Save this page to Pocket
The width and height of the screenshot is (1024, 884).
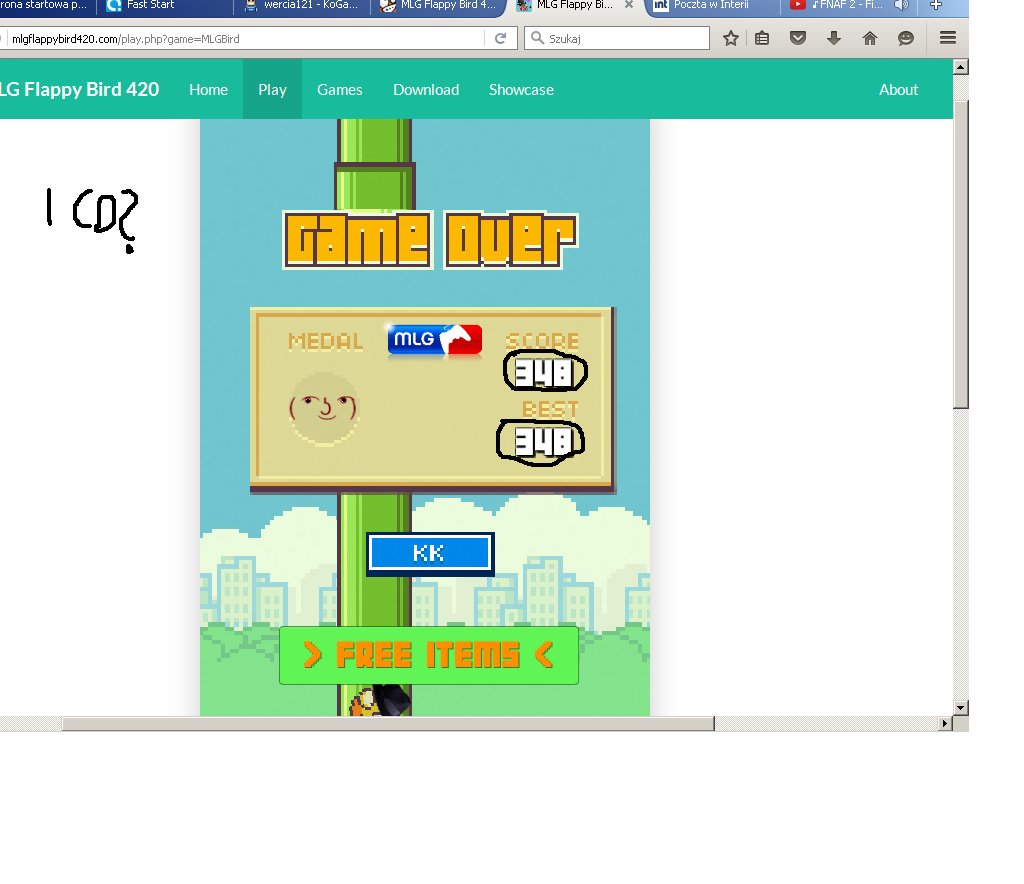coord(797,38)
